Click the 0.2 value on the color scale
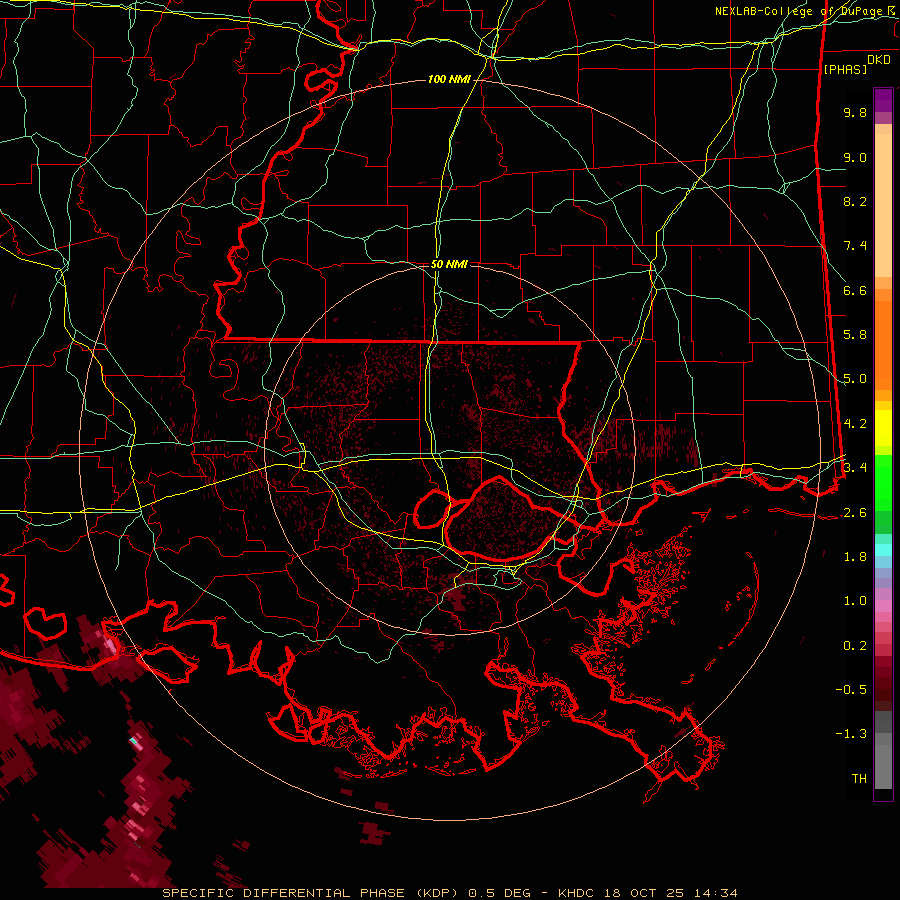The height and width of the screenshot is (900, 900). (x=855, y=646)
